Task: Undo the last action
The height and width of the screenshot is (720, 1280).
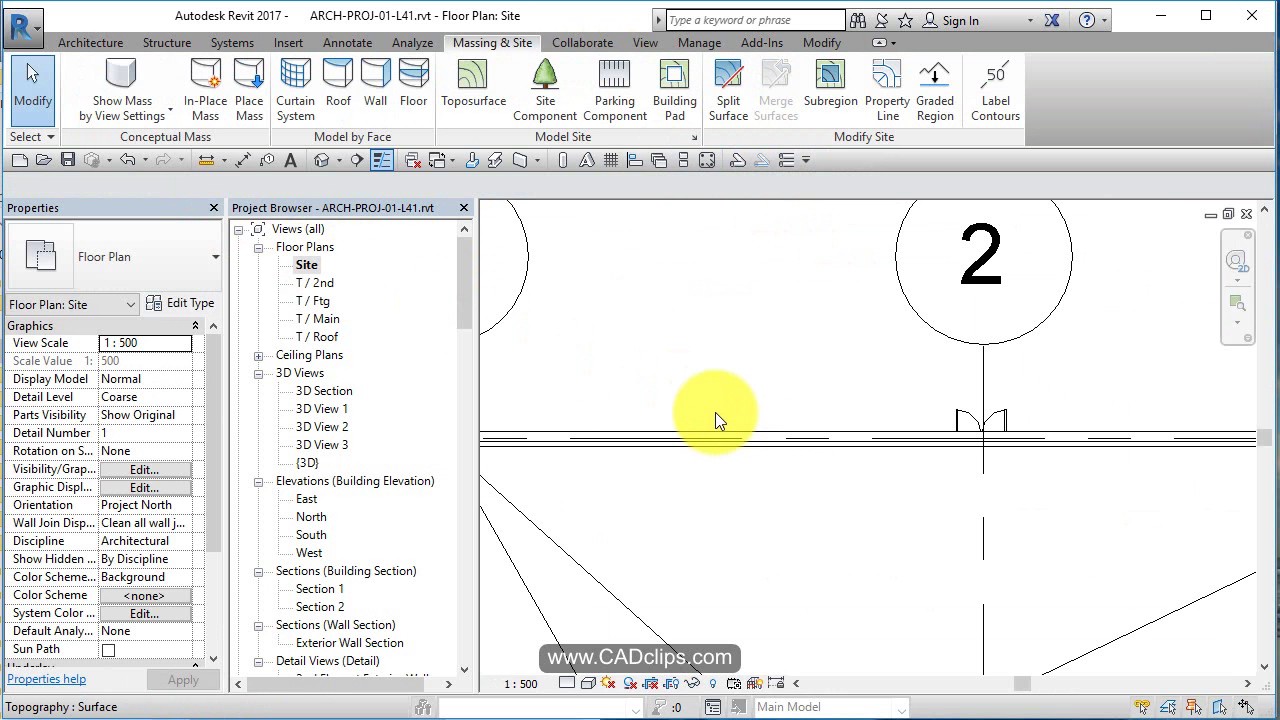Action: click(x=127, y=160)
